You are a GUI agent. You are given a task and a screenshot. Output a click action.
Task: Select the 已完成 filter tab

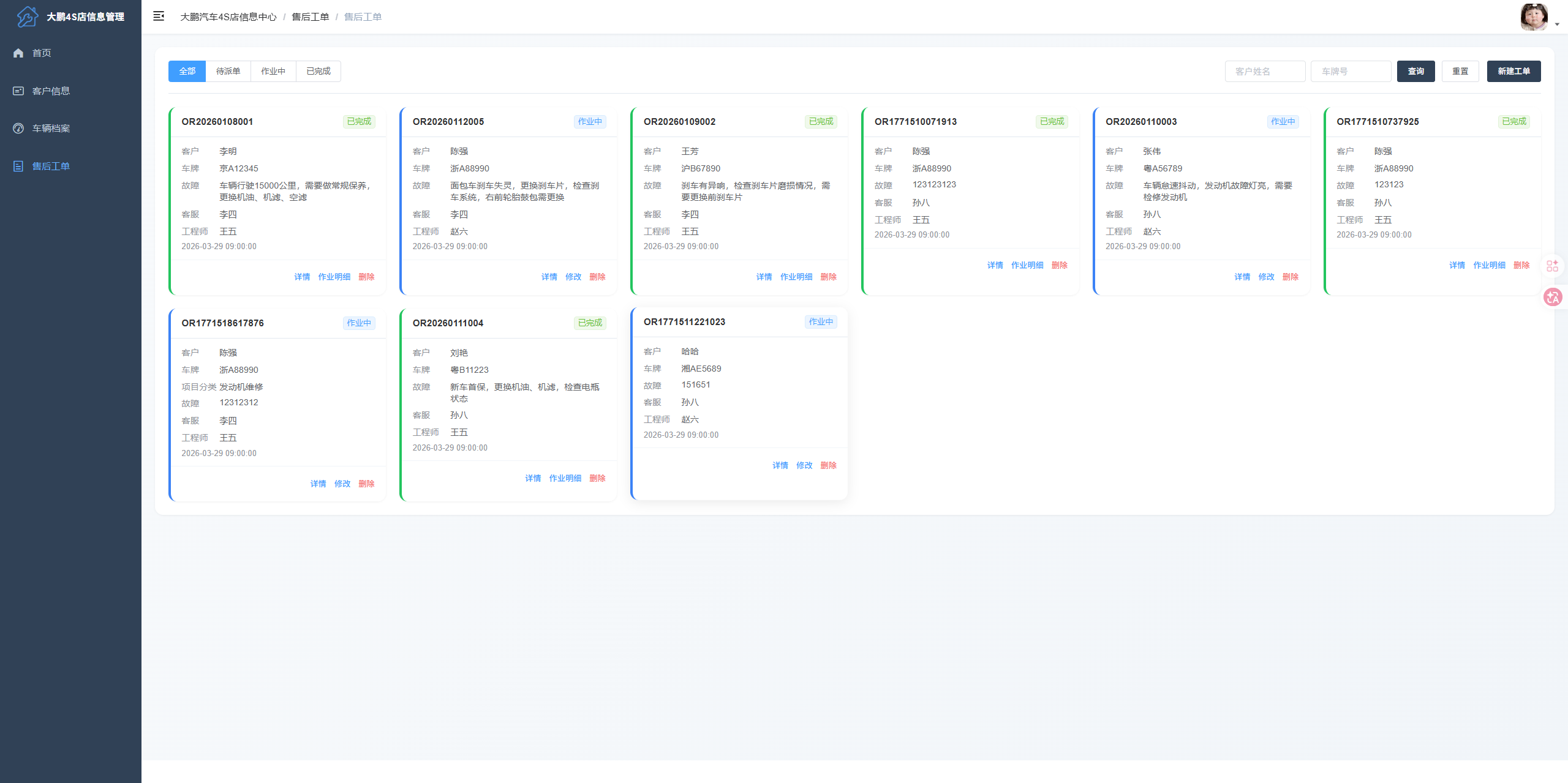point(318,72)
